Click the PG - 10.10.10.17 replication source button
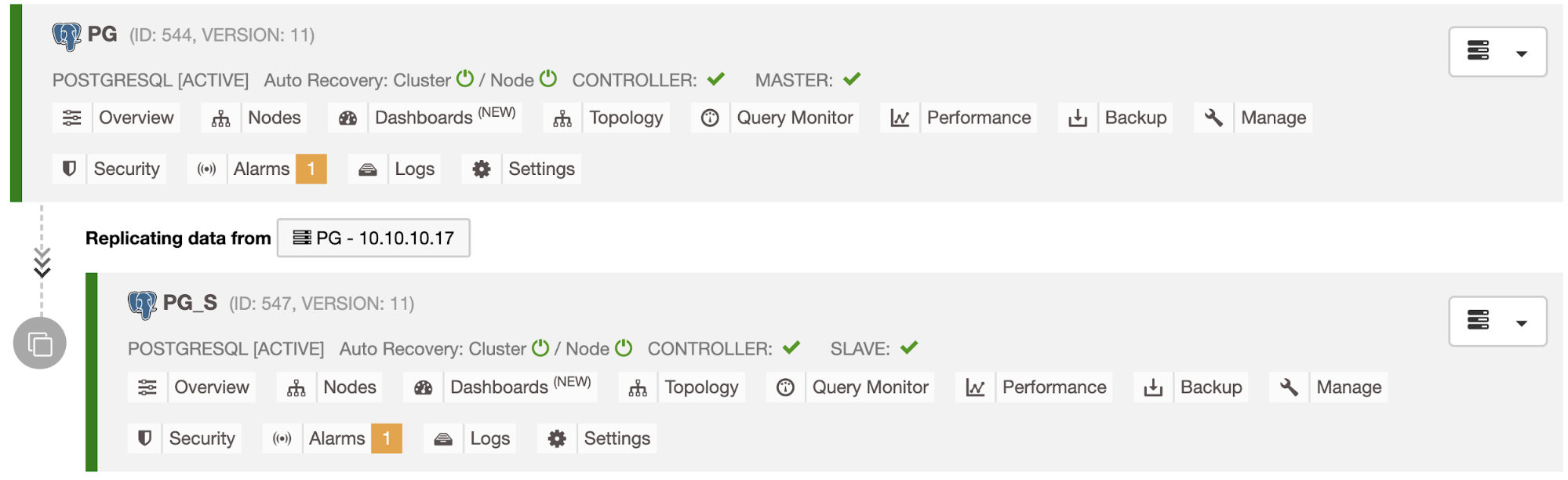The width and height of the screenshot is (1568, 480). click(x=373, y=238)
